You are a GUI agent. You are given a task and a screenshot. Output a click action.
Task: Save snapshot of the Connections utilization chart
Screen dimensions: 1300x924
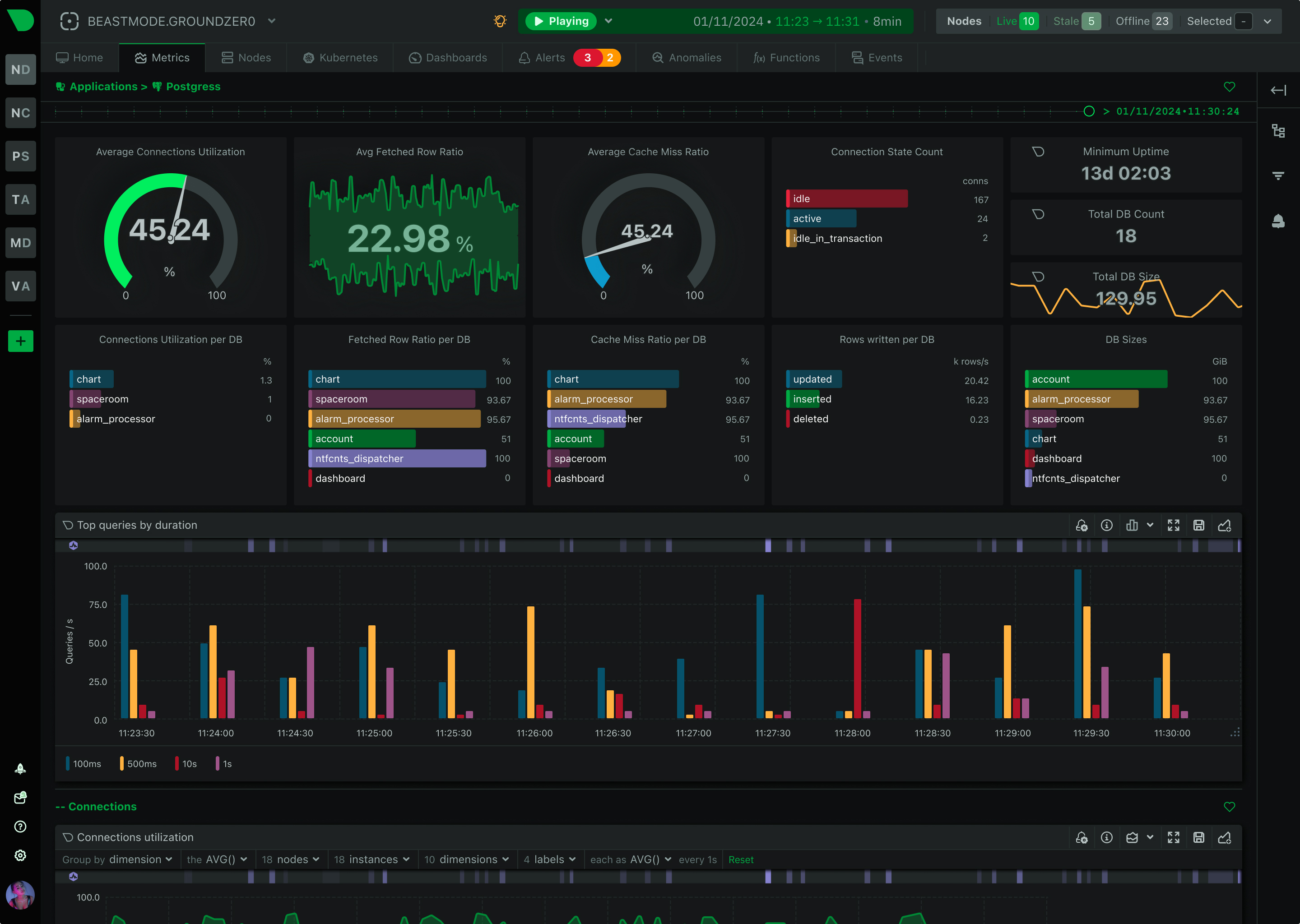[1199, 837]
